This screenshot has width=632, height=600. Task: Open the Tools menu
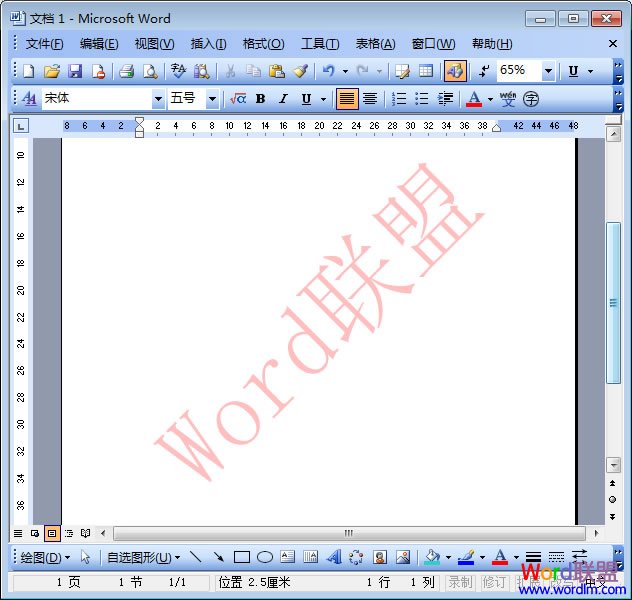tap(320, 44)
